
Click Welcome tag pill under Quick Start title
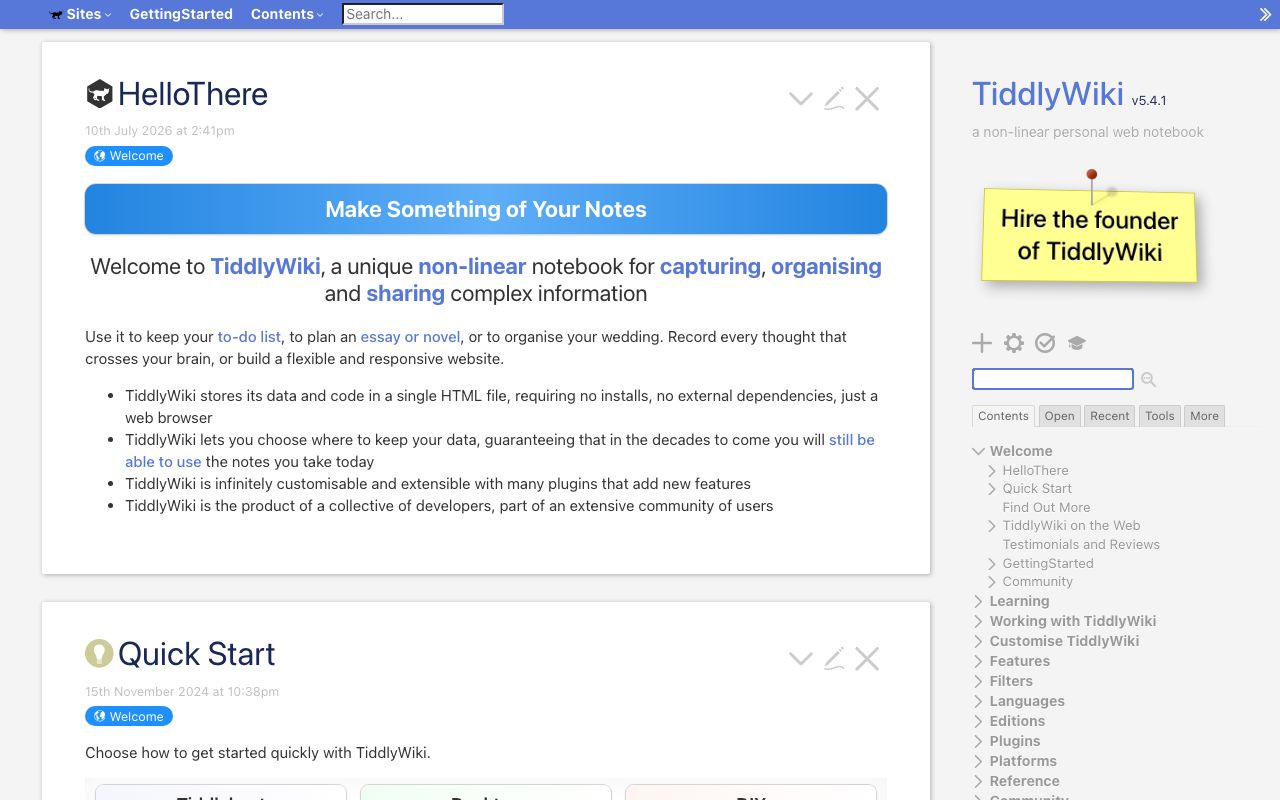129,716
